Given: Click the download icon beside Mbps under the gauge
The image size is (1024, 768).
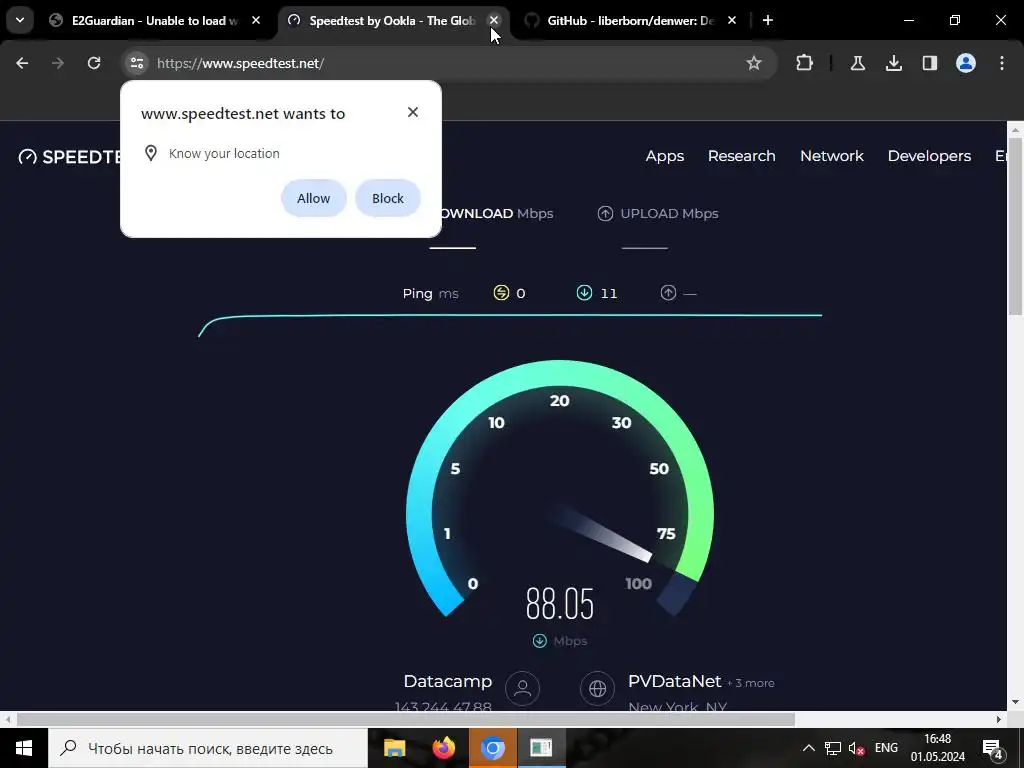Looking at the screenshot, I should (x=539, y=641).
